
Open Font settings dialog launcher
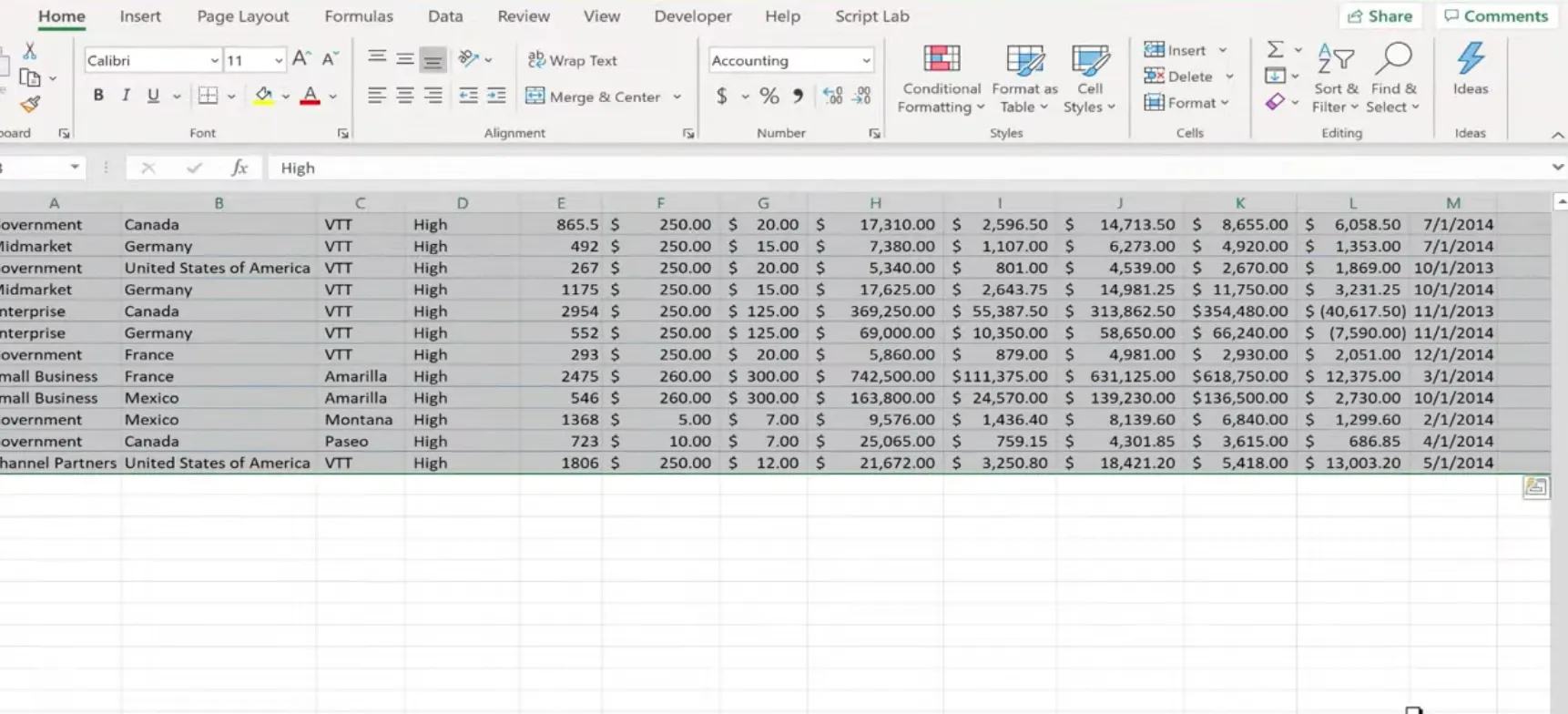343,133
